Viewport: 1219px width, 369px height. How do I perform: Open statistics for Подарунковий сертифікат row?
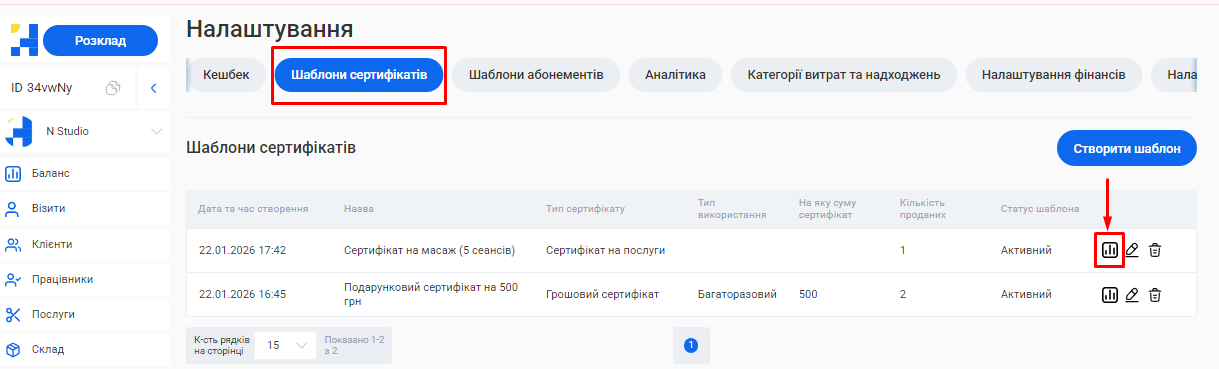click(x=1109, y=295)
